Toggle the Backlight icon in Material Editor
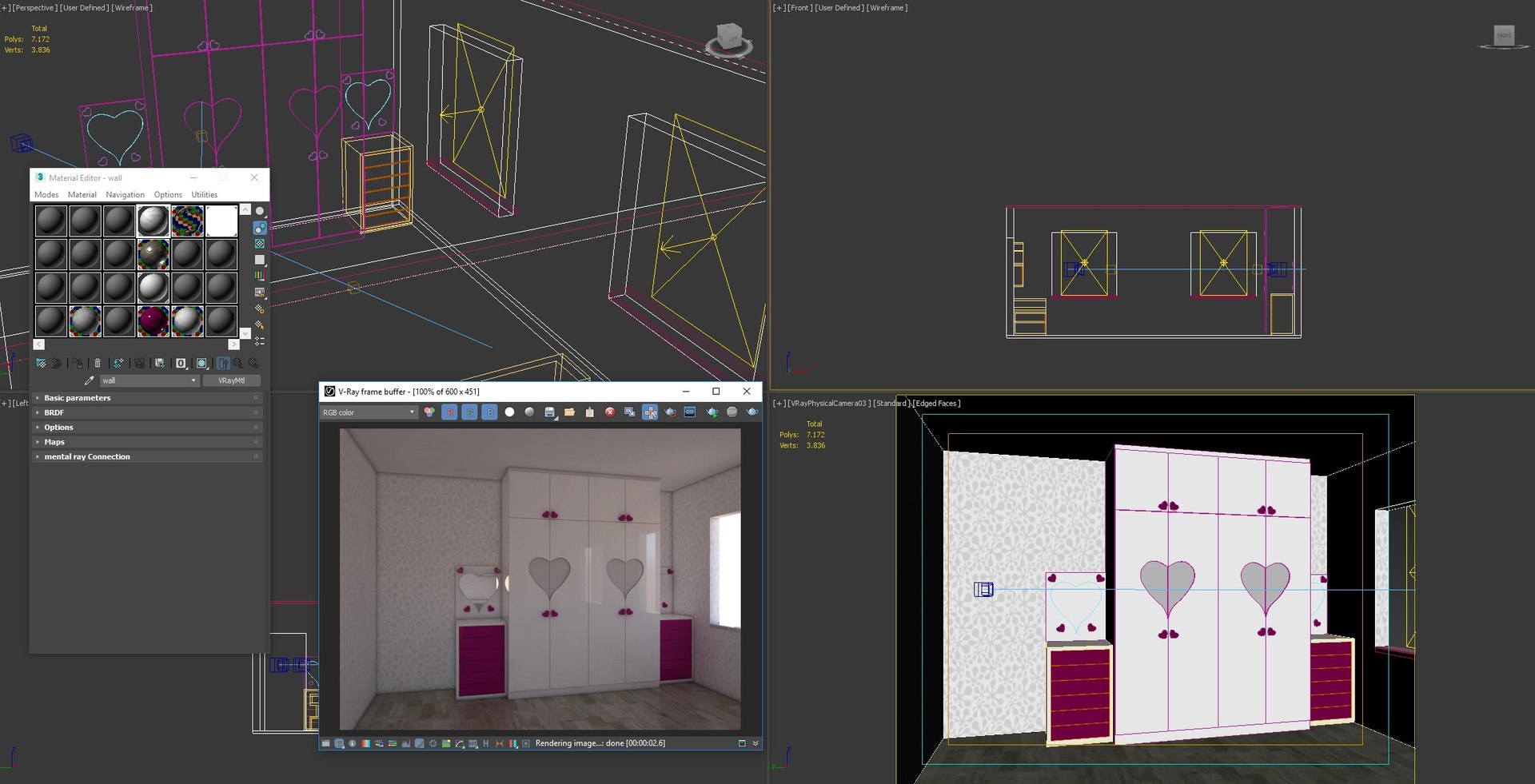Screen dimensions: 1535x784 coord(260,228)
